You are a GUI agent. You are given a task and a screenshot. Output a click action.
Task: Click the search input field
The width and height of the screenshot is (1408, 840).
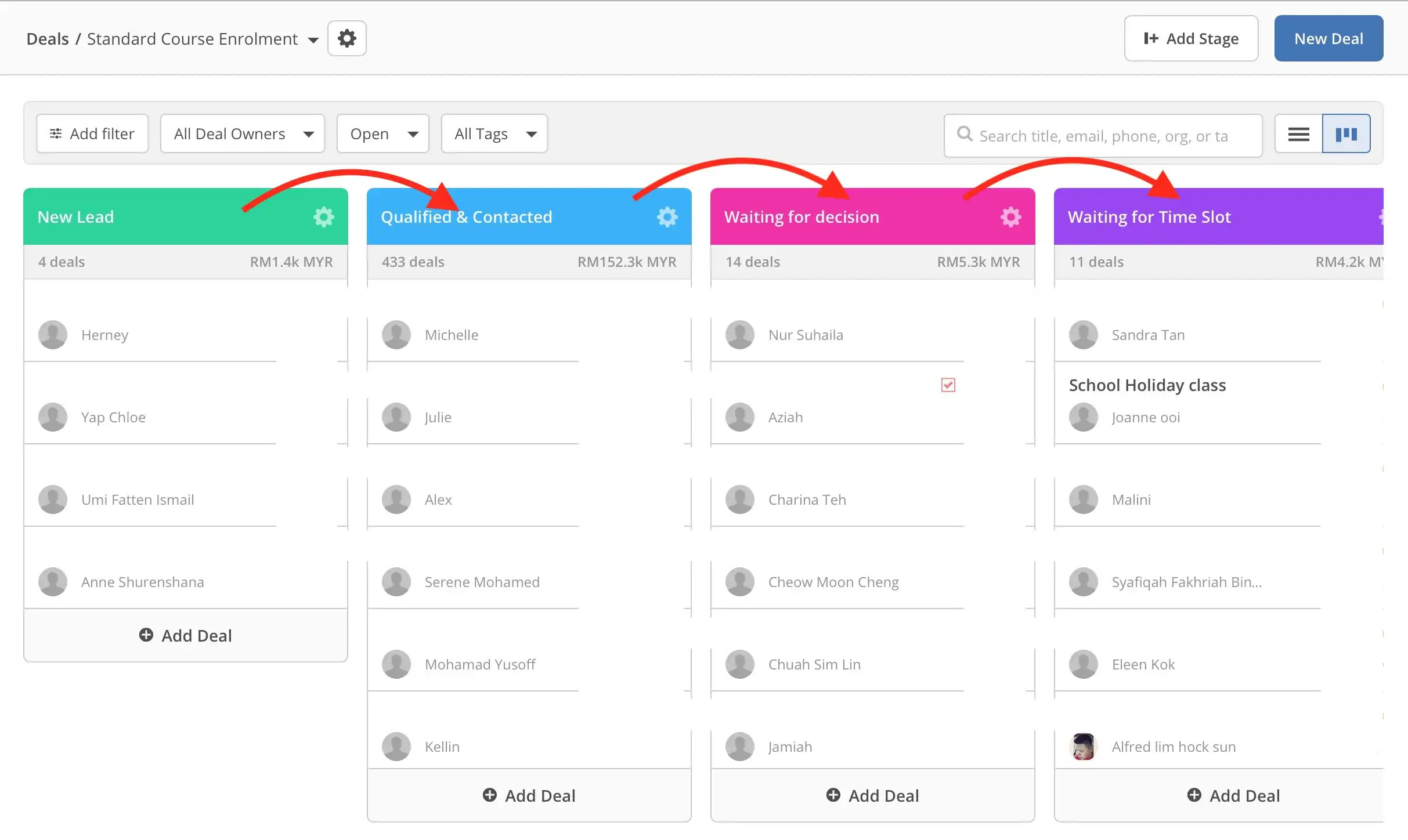coord(1100,132)
